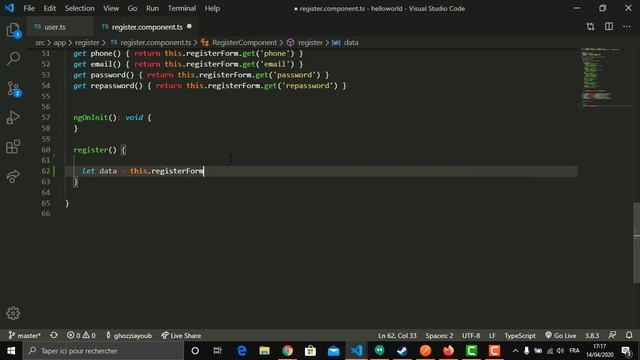Open the File menu
640x360 pixels.
(x=29, y=8)
